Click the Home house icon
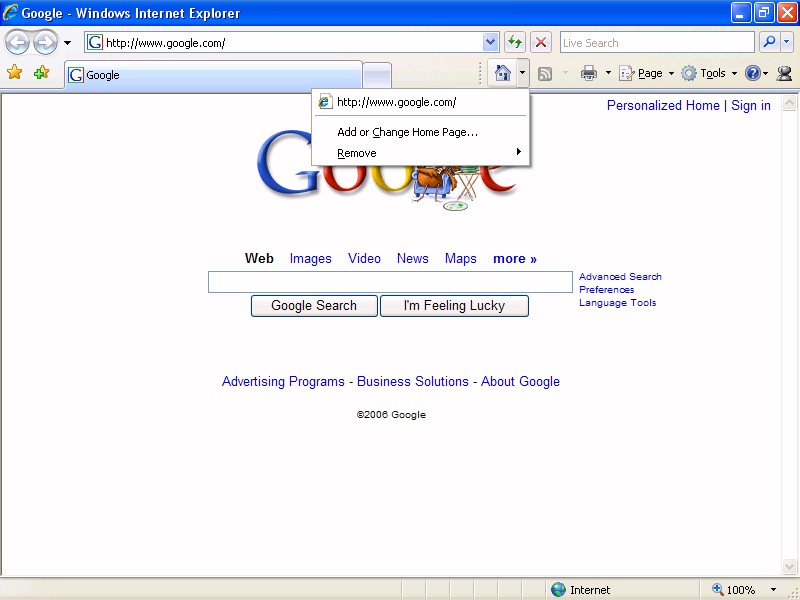Image resolution: width=800 pixels, height=600 pixels. (x=503, y=73)
